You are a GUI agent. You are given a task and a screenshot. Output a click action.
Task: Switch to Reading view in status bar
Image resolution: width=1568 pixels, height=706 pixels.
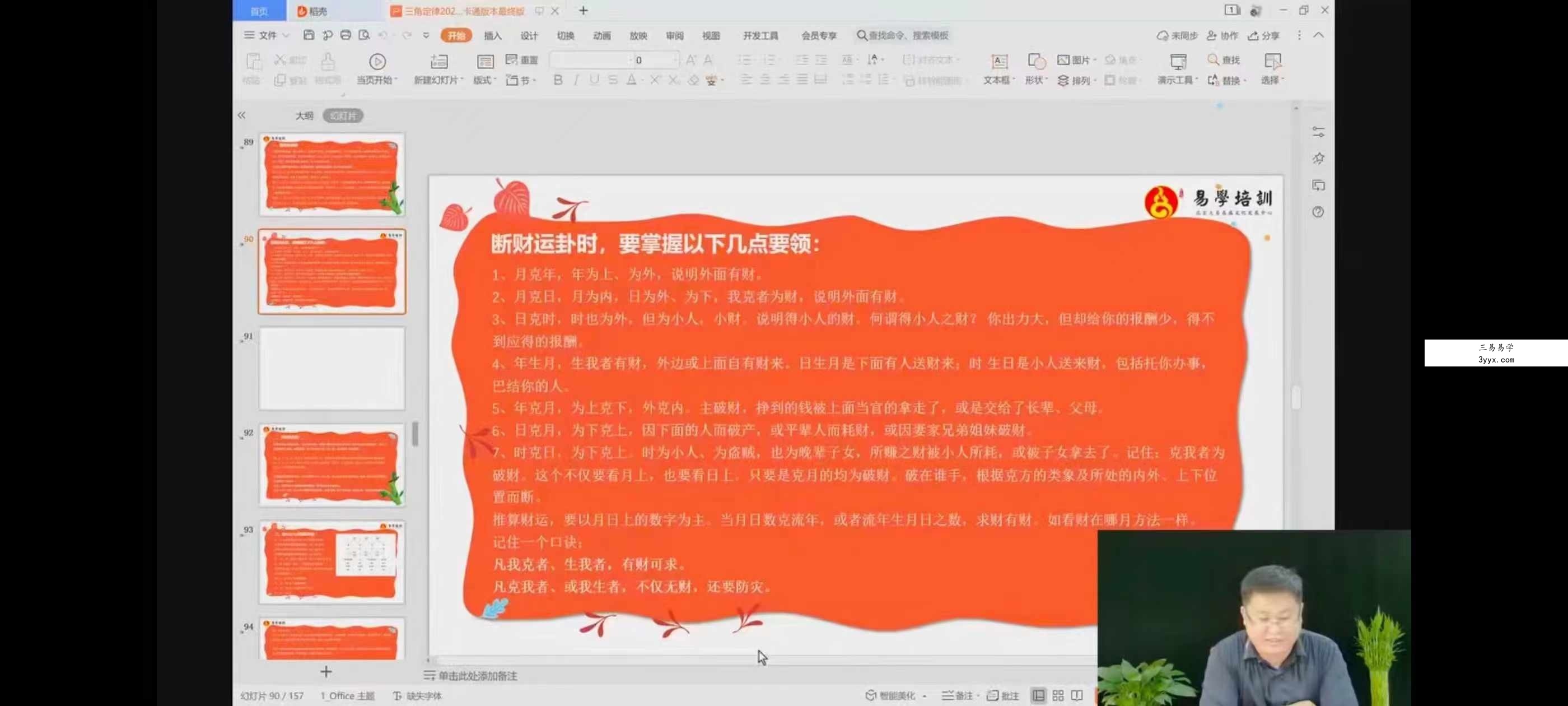pos(1077,696)
